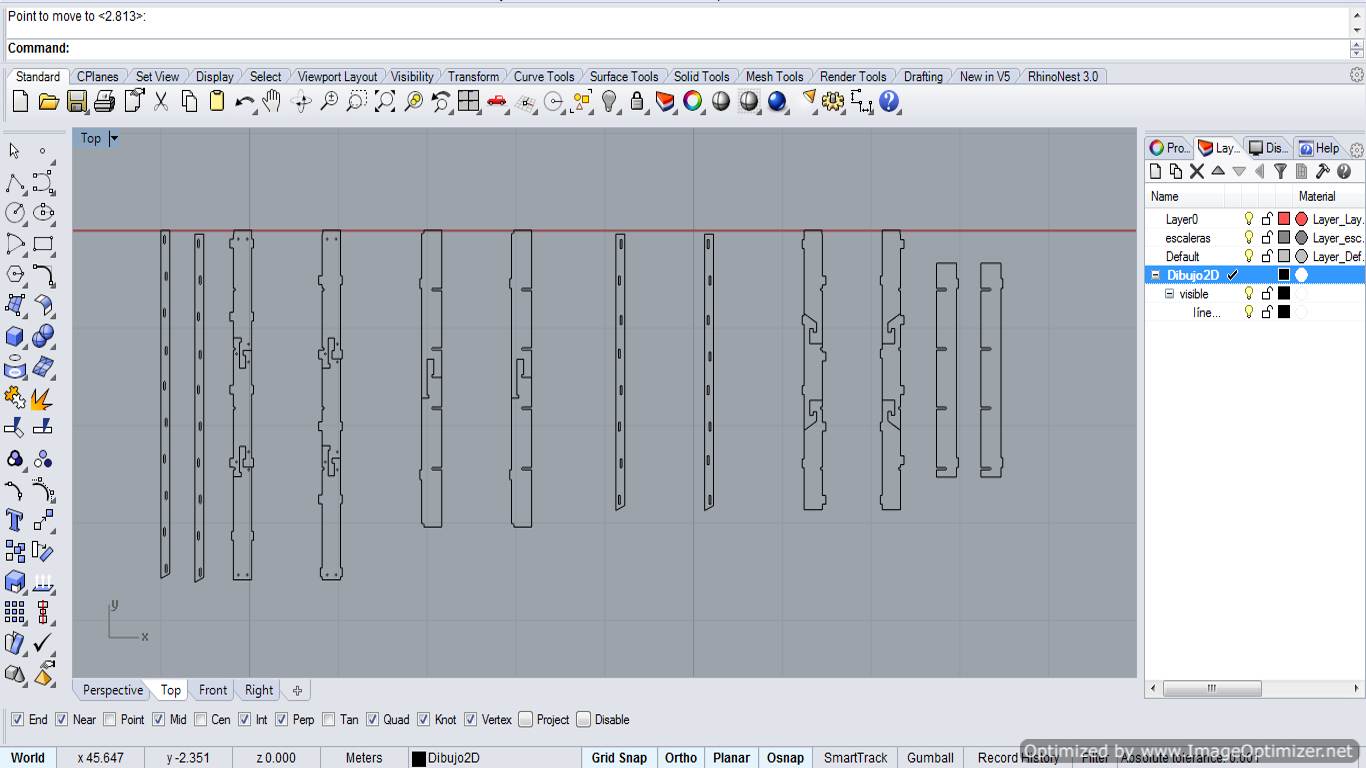
Task: Click the Print icon
Action: tap(105, 101)
